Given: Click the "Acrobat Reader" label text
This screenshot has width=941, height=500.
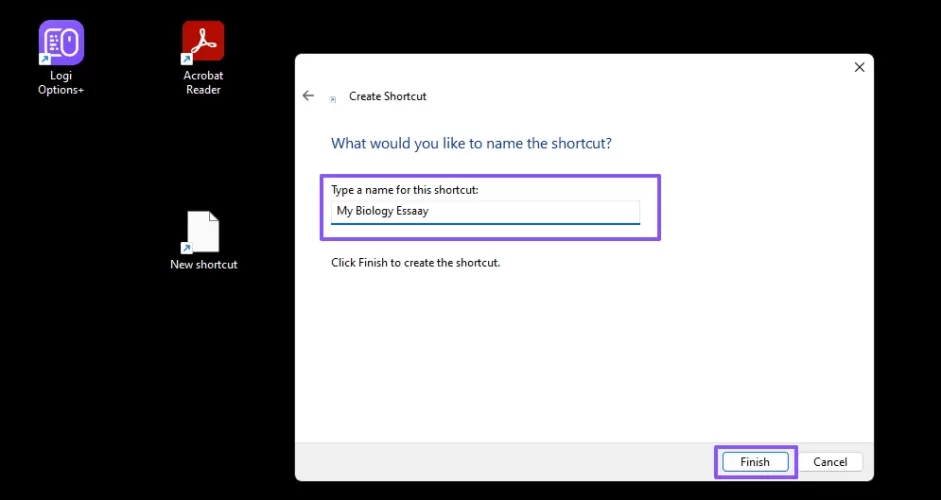Looking at the screenshot, I should point(203,83).
